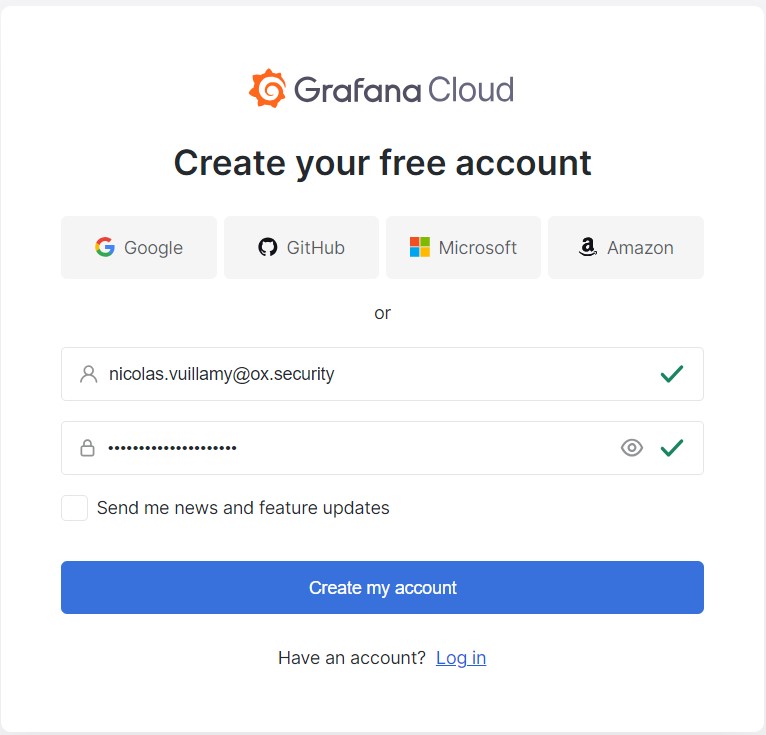This screenshot has height=735, width=766.
Task: Click the GitHub octocat logo
Action: (x=267, y=247)
